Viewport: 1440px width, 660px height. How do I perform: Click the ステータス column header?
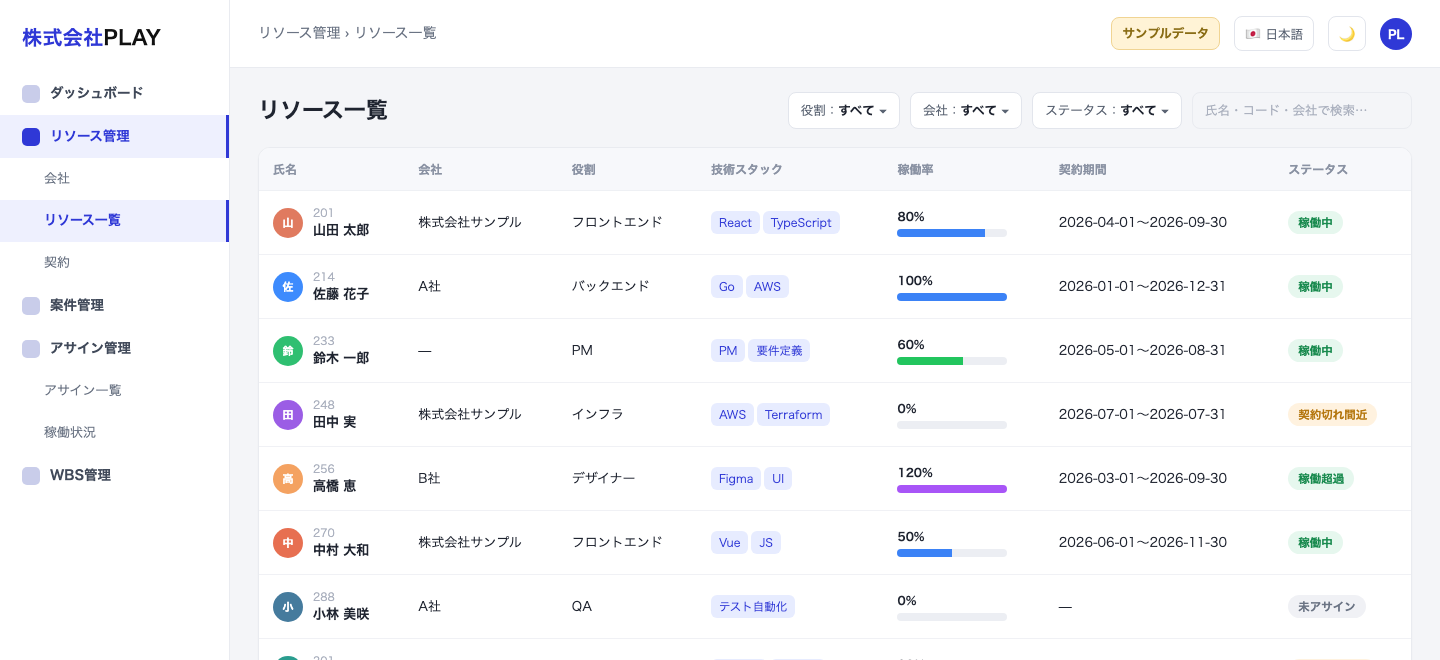[x=1318, y=170]
